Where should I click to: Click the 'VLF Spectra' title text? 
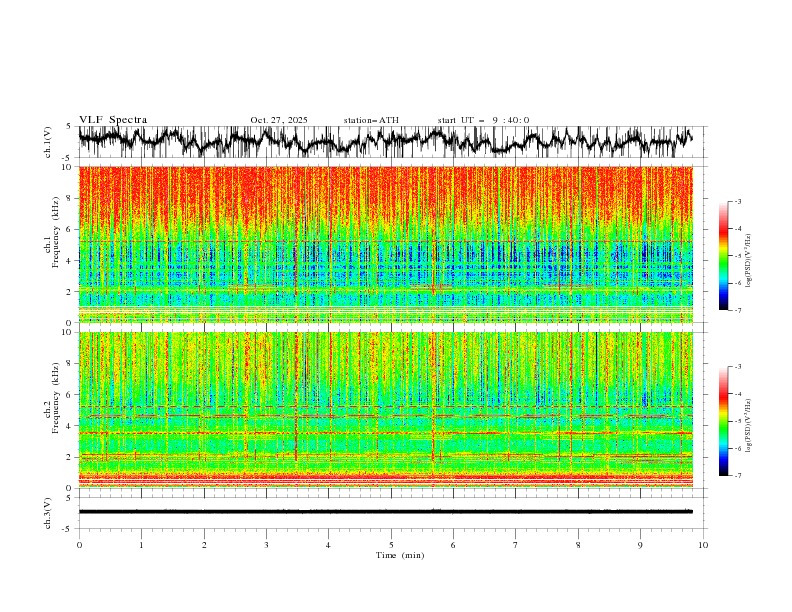[113, 120]
